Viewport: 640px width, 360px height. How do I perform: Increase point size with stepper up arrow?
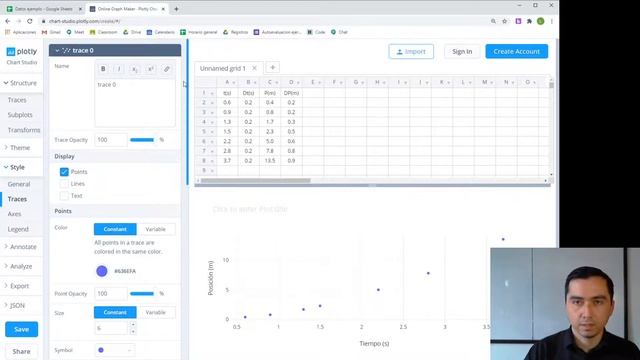133,325
